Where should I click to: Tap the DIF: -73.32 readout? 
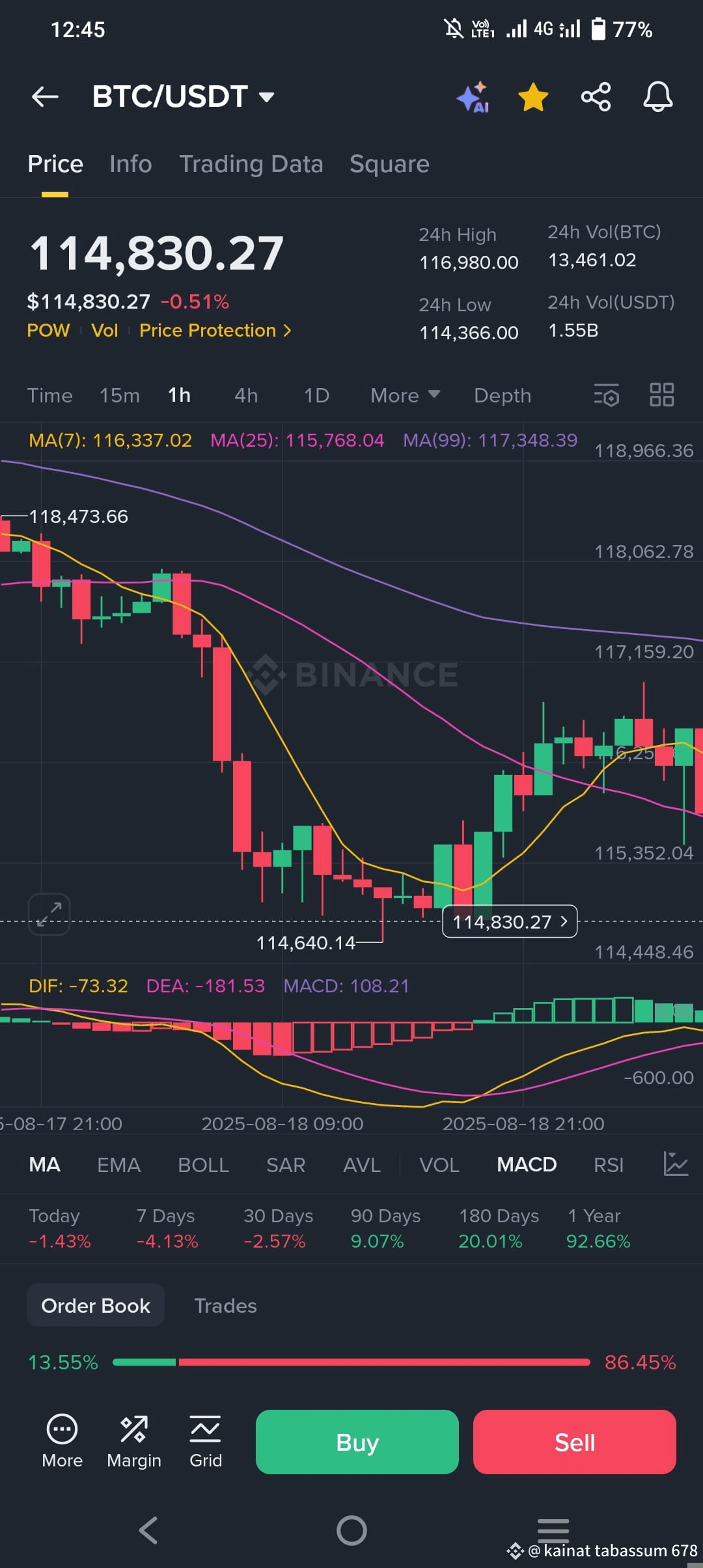point(78,986)
